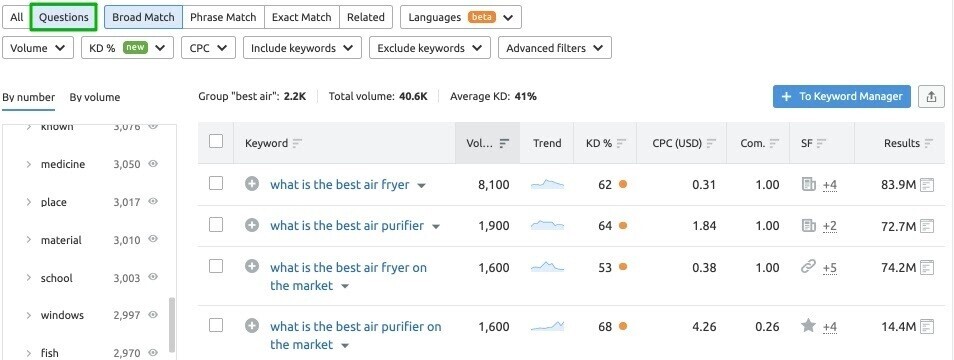Click SERP feature icon in 72.7M row

pos(809,226)
